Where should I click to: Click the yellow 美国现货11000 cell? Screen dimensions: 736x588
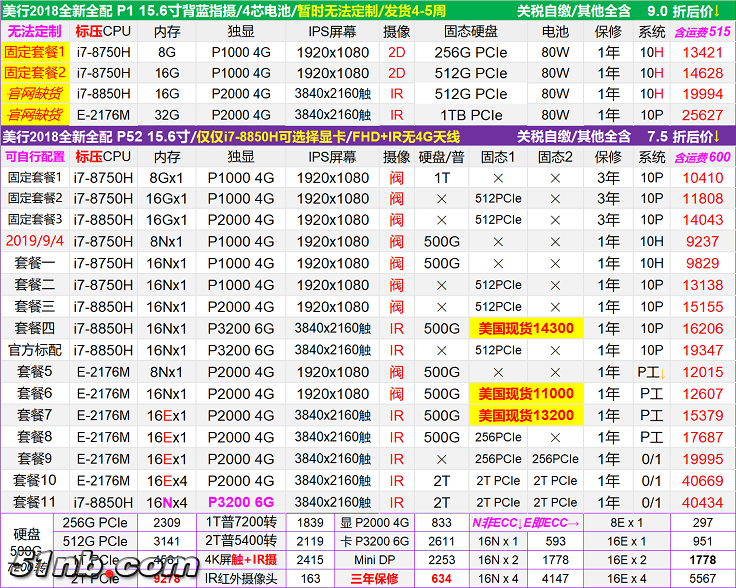pyautogui.click(x=526, y=393)
